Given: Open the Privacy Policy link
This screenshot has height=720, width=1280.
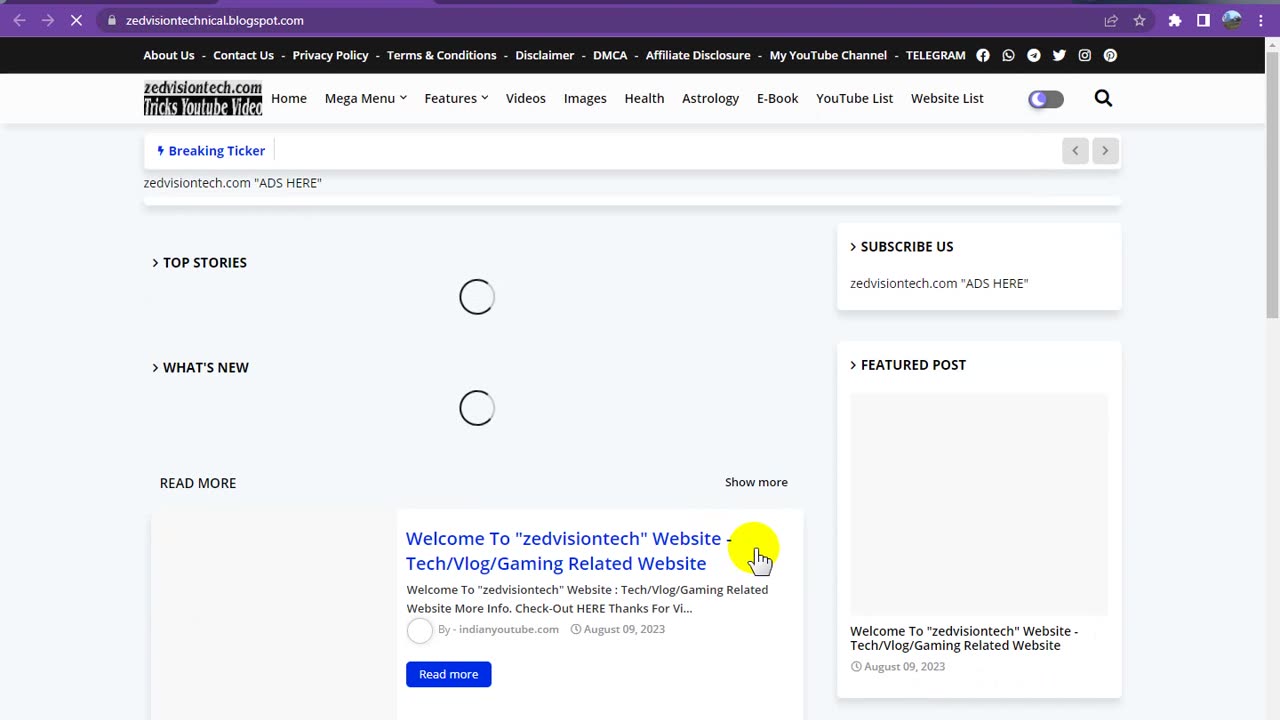Looking at the screenshot, I should [x=330, y=55].
